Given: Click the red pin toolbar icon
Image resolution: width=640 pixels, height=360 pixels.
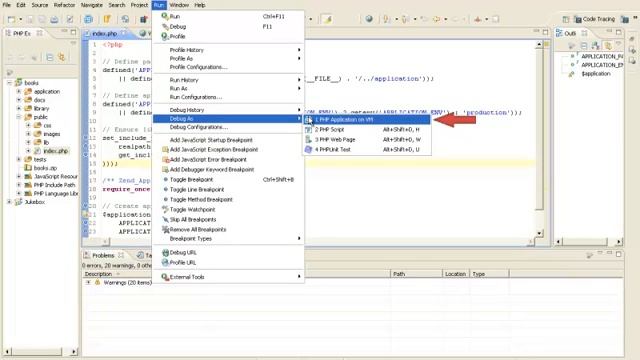Looking at the screenshot, I should tap(478, 19).
